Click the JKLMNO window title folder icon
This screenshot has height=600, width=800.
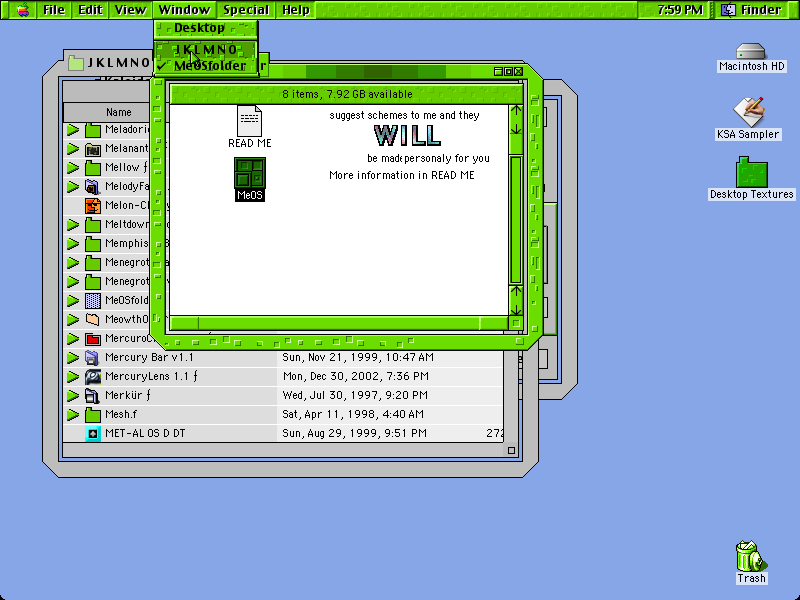coord(76,62)
